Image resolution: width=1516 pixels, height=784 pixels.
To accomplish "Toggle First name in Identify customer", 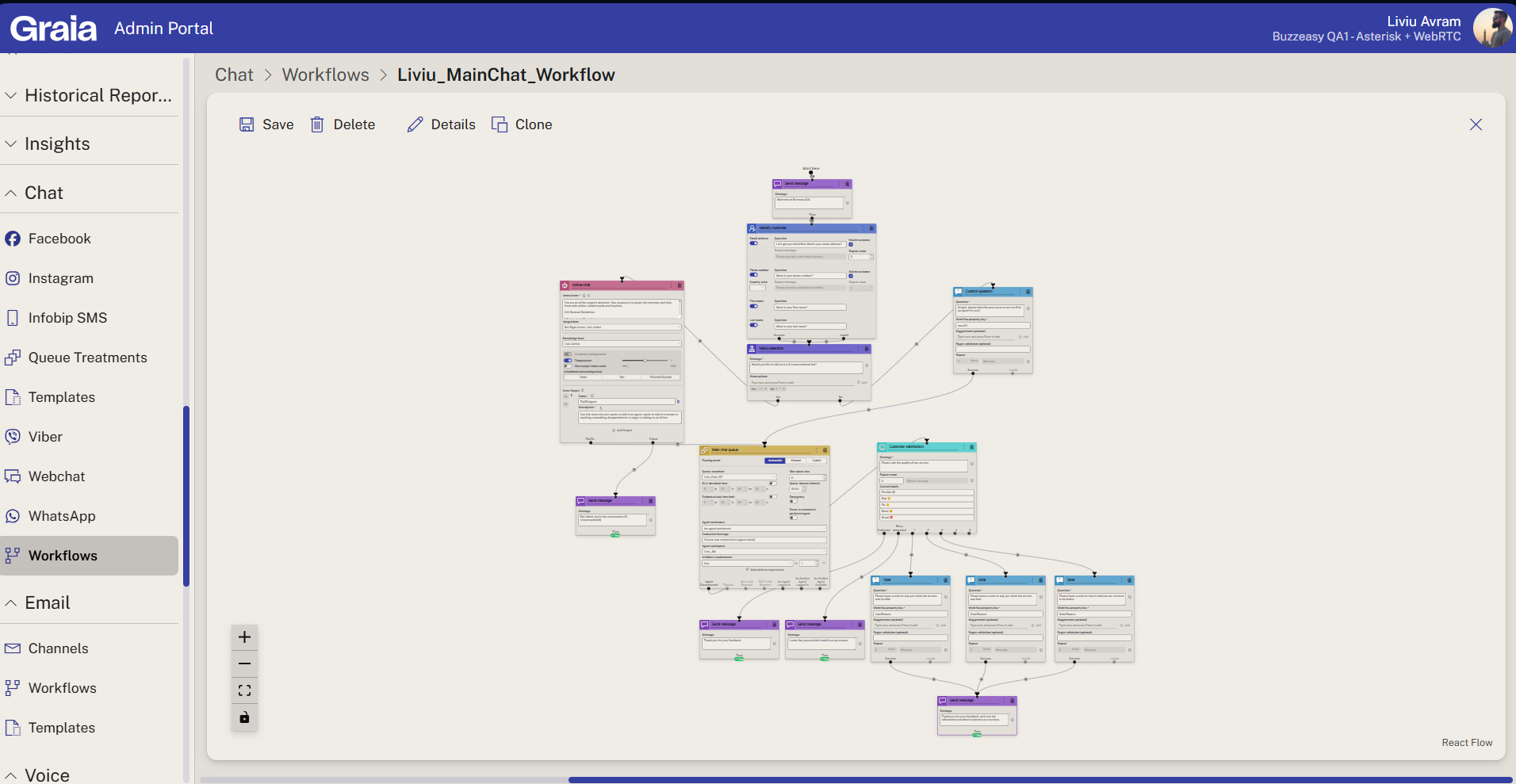I will click(754, 306).
